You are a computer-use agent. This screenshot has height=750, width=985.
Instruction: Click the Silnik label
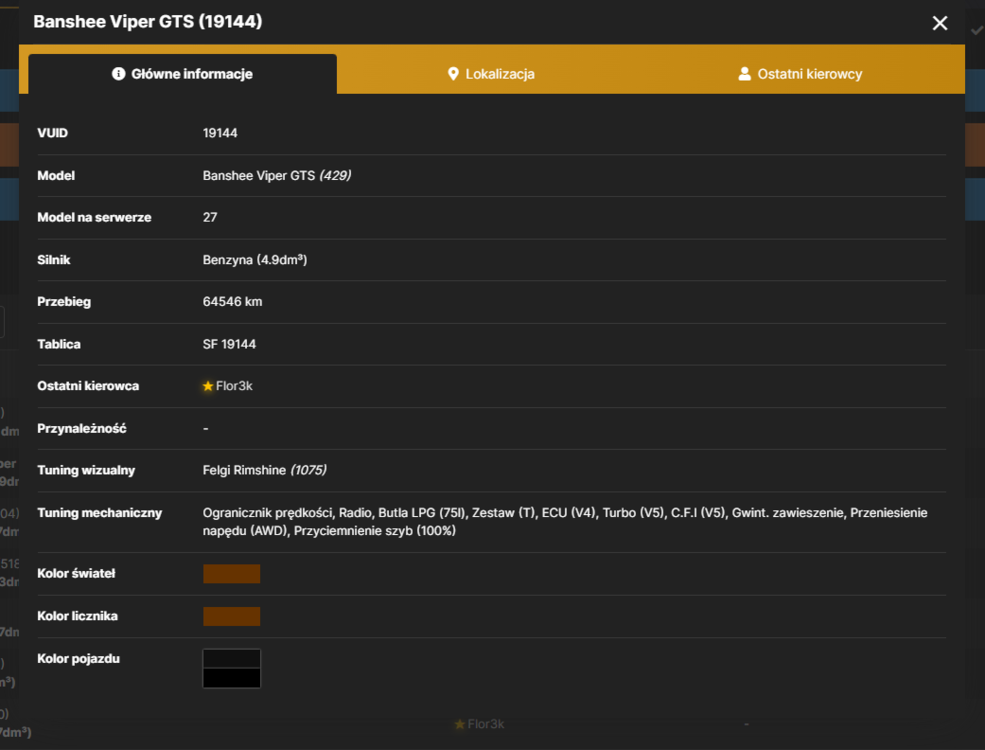point(53,260)
